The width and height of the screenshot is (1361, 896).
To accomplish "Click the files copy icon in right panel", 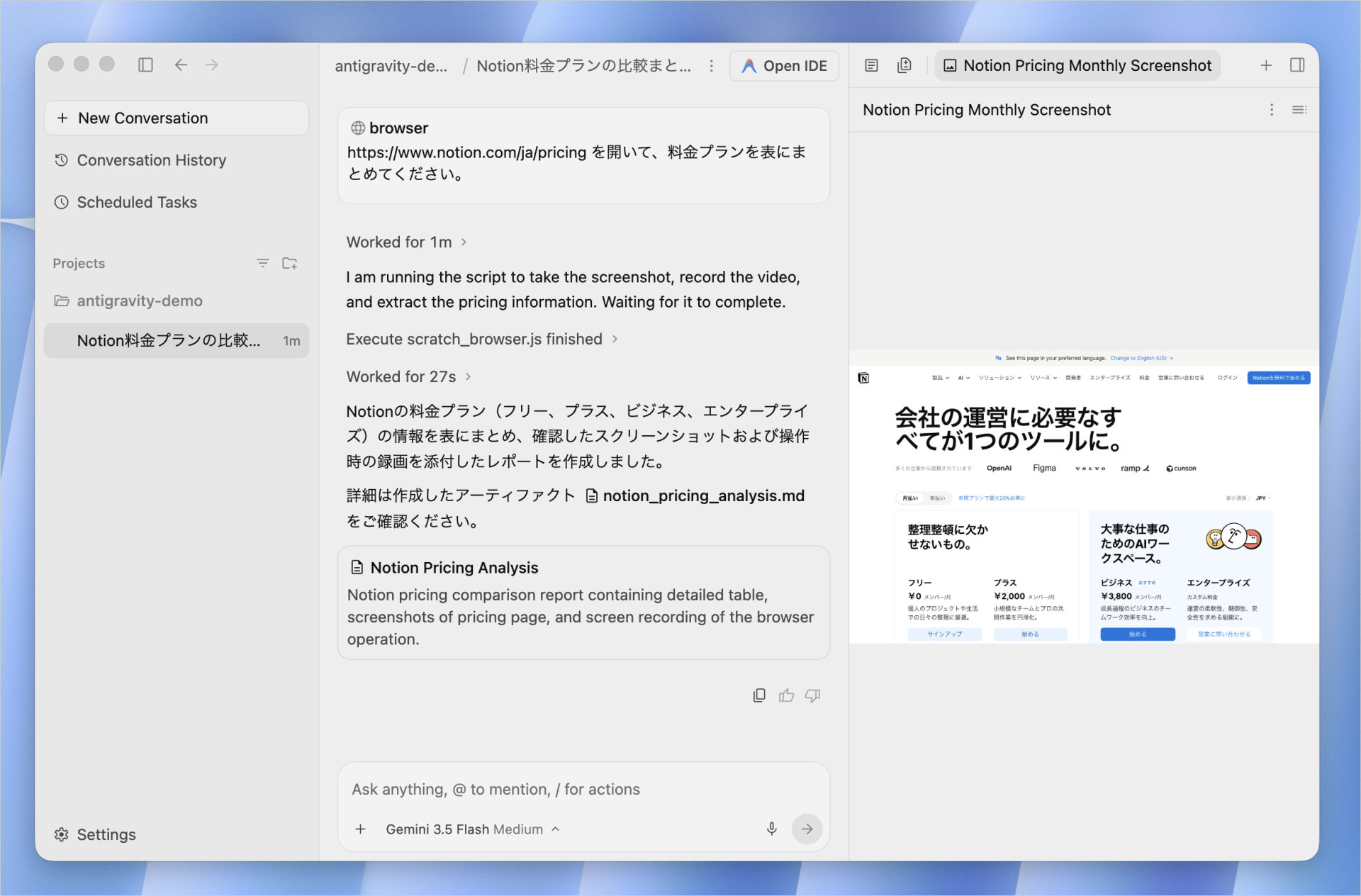I will (904, 66).
